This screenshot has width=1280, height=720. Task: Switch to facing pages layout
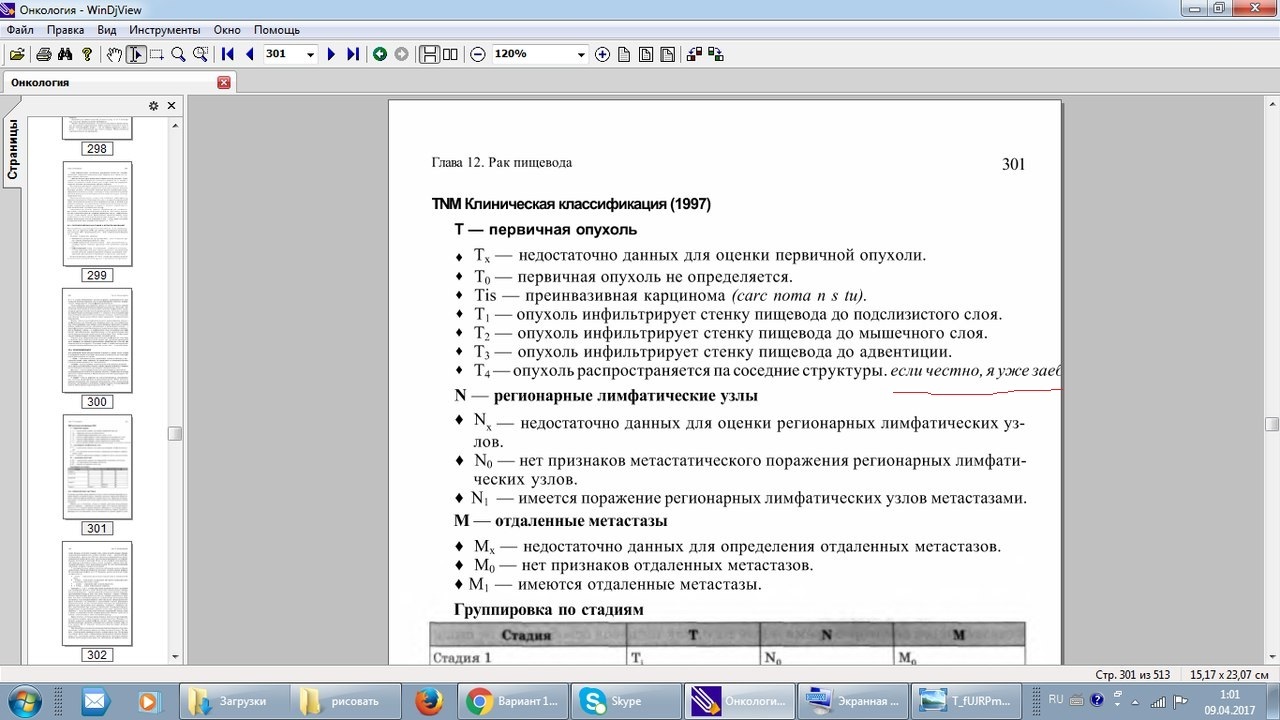(450, 54)
